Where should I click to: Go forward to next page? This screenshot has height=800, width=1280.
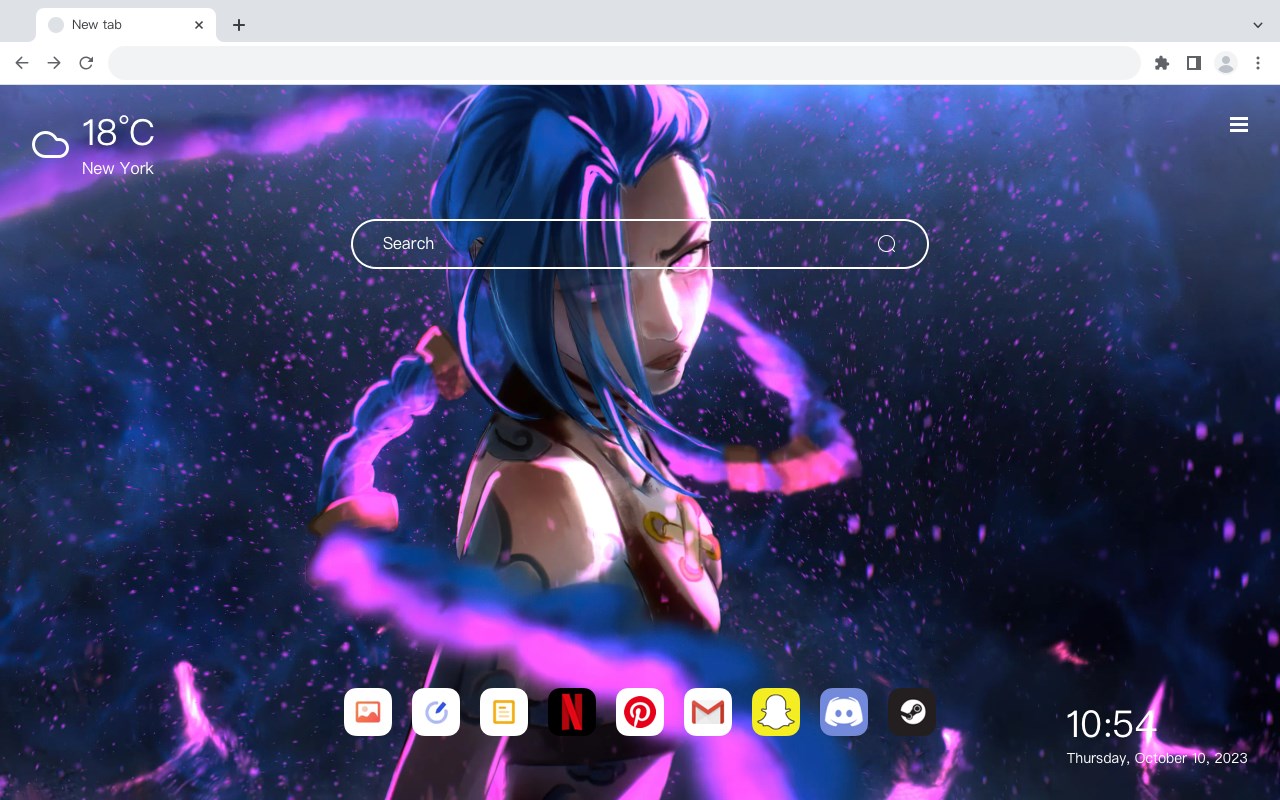[x=54, y=63]
